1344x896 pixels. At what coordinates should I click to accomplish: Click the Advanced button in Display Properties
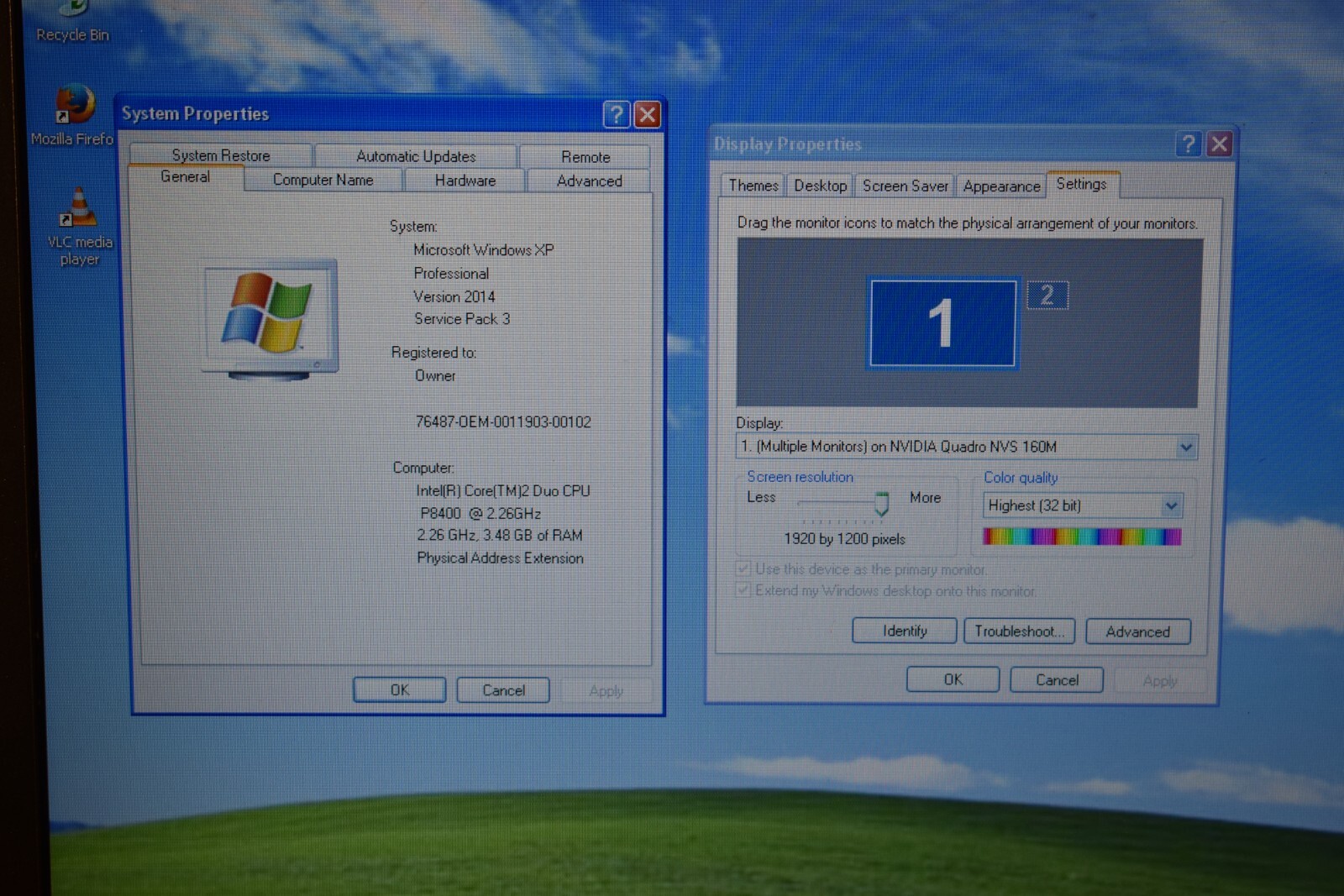click(x=1138, y=631)
